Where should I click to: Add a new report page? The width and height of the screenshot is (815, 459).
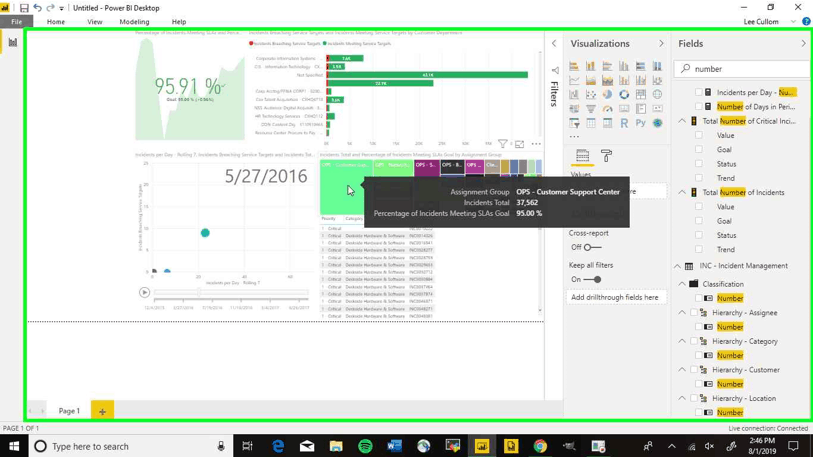102,411
